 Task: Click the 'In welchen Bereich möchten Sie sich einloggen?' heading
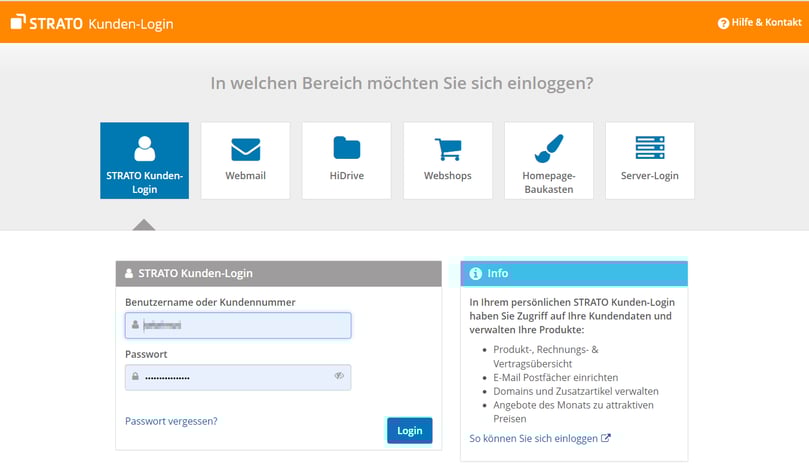click(402, 83)
